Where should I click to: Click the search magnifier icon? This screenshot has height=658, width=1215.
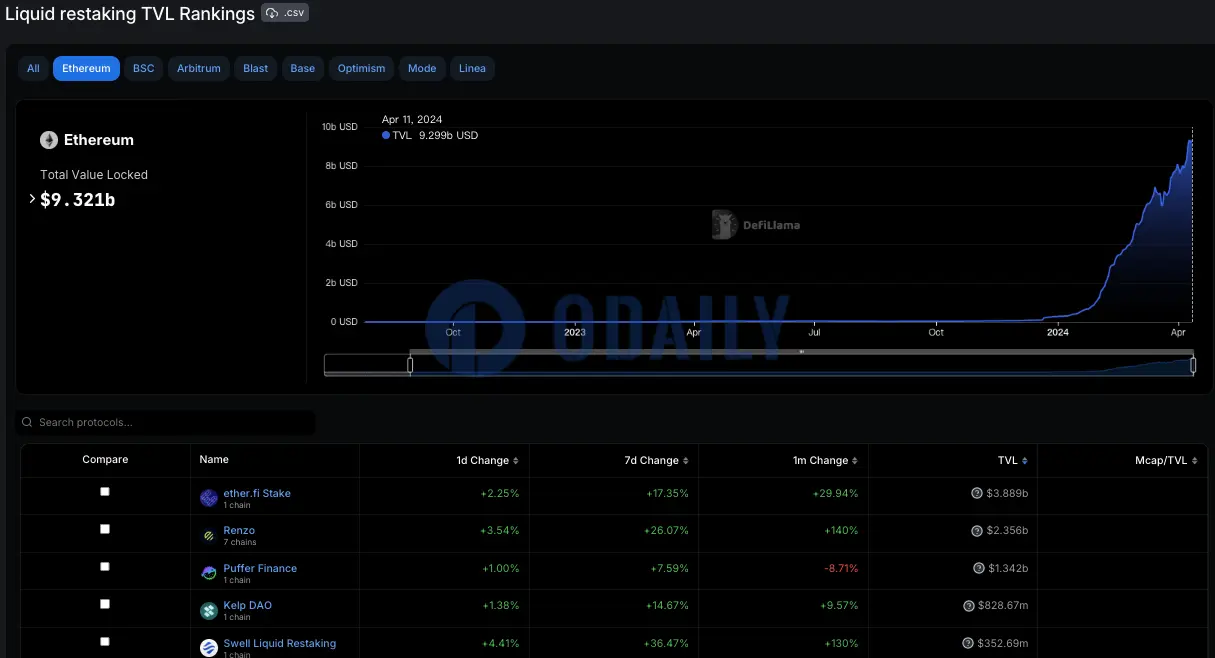pyautogui.click(x=27, y=422)
